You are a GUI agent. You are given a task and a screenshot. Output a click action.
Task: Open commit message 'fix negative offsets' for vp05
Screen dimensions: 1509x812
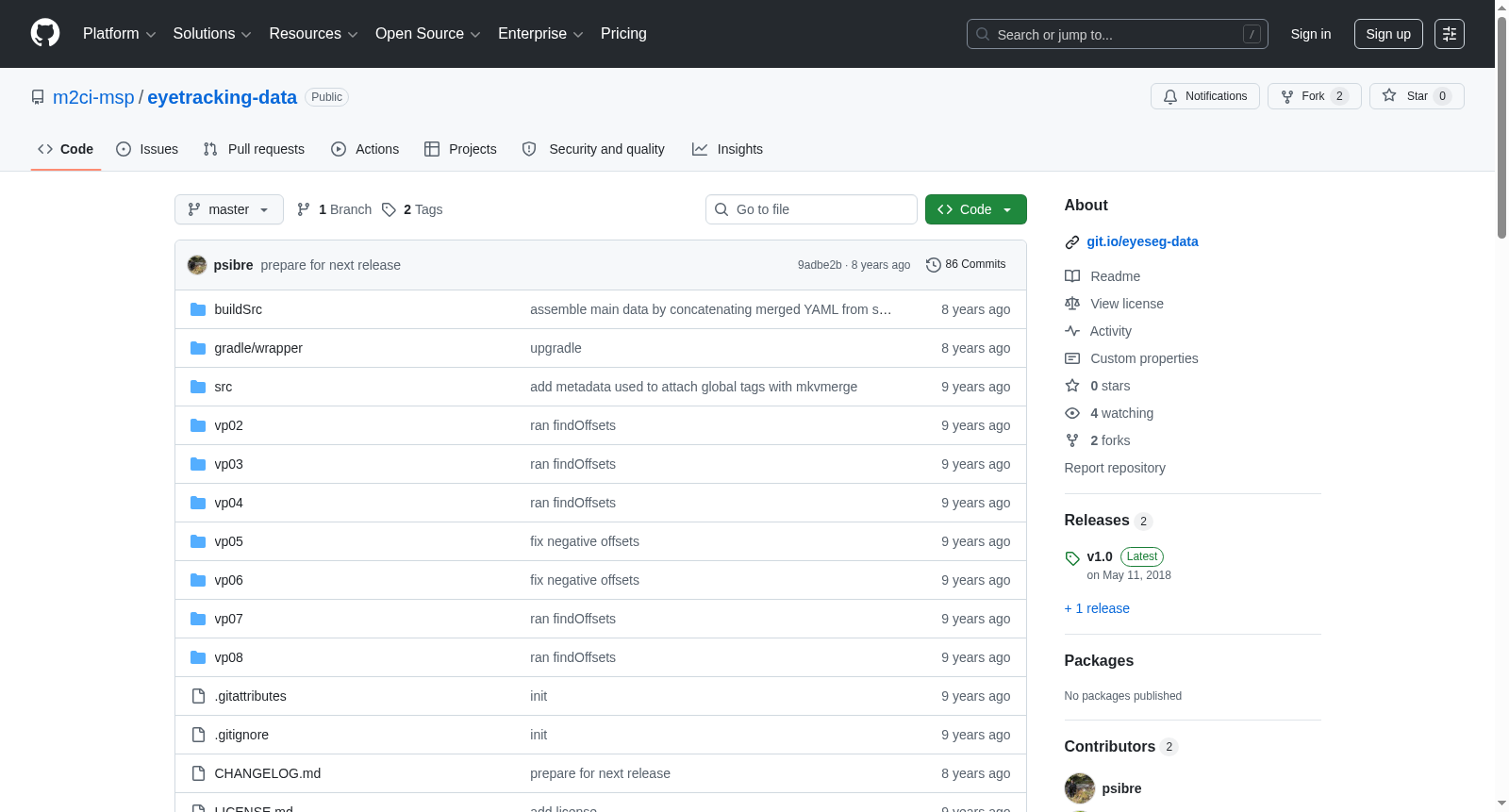[585, 541]
